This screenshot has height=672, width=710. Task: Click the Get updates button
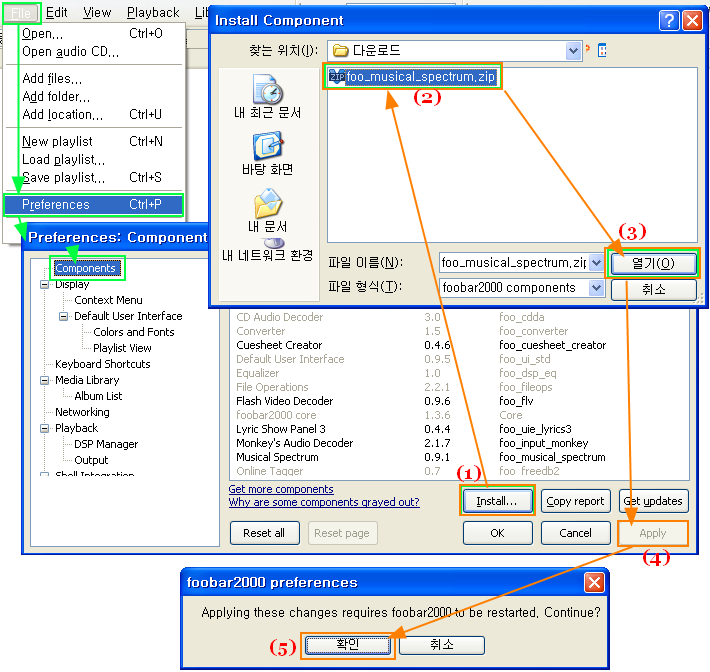[x=653, y=501]
